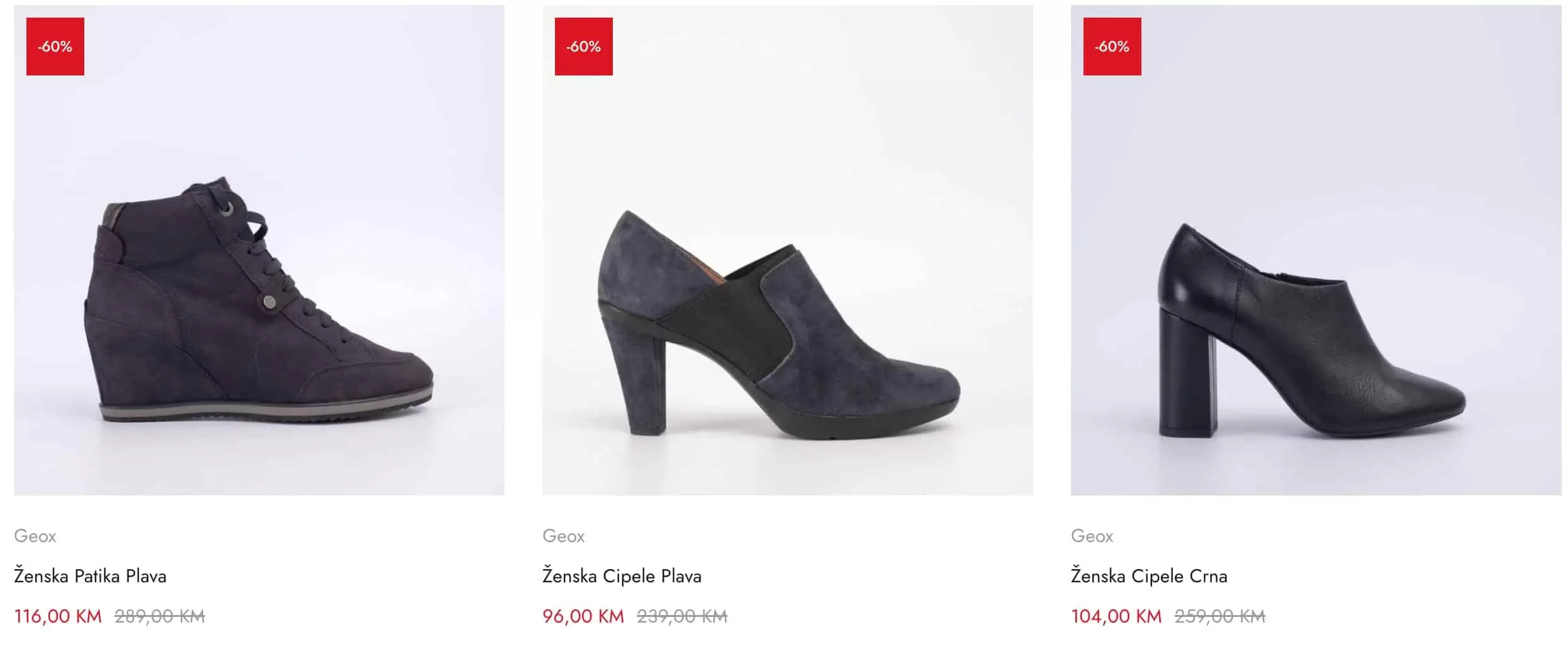
Task: Click the -60% badge on the blue suede heel
Action: click(583, 47)
